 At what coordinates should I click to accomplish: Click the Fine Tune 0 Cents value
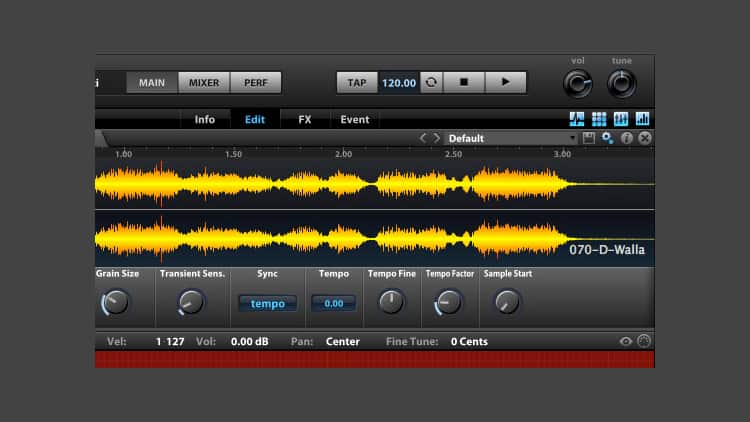(x=469, y=342)
